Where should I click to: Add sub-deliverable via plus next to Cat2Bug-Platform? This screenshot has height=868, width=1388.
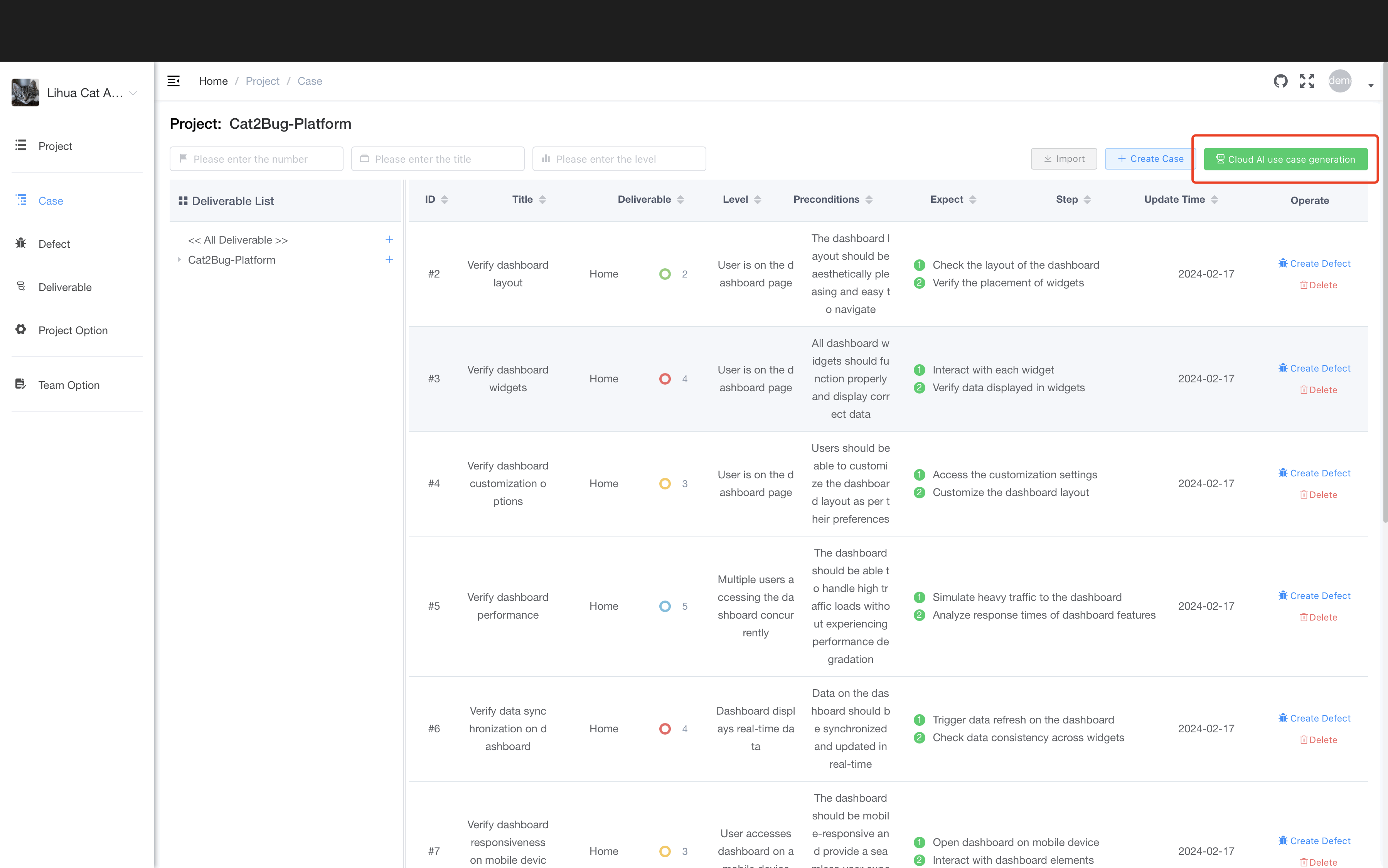click(x=389, y=259)
